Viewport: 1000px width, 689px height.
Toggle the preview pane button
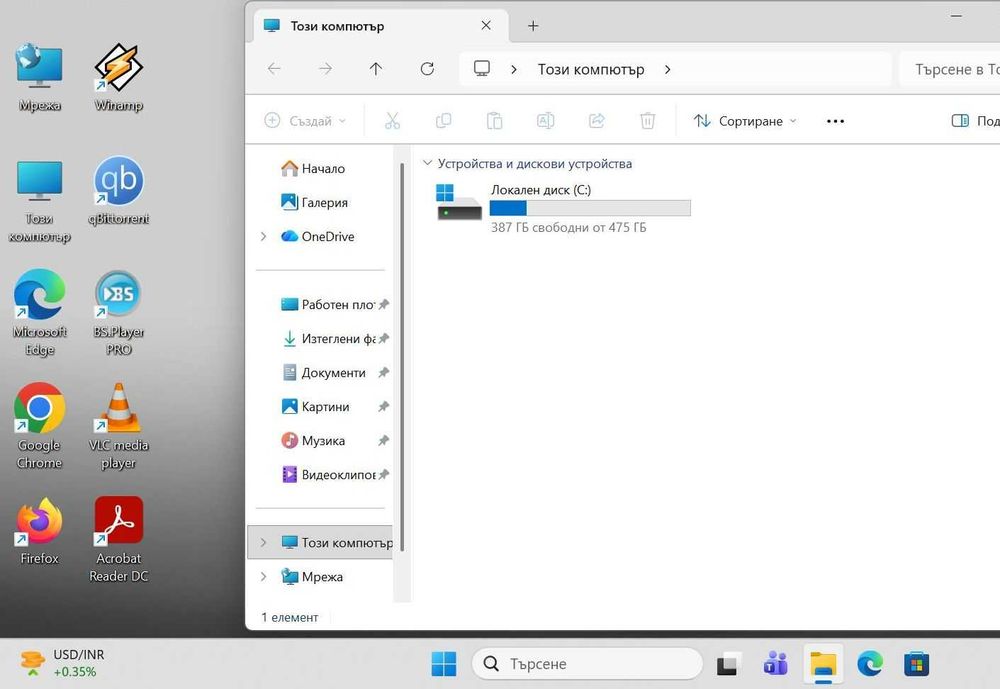click(976, 121)
